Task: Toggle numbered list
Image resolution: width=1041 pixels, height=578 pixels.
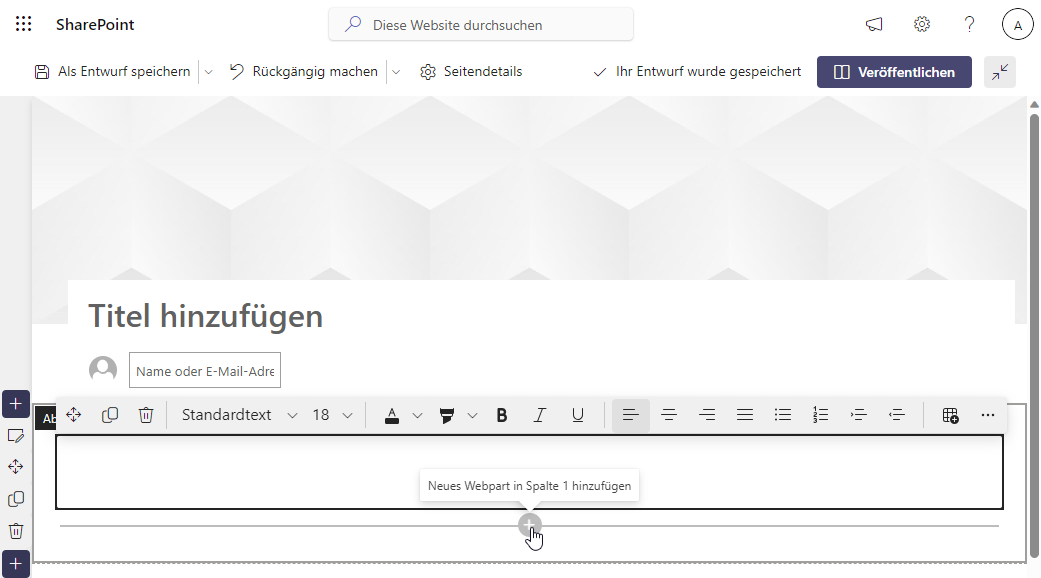Action: [x=821, y=415]
